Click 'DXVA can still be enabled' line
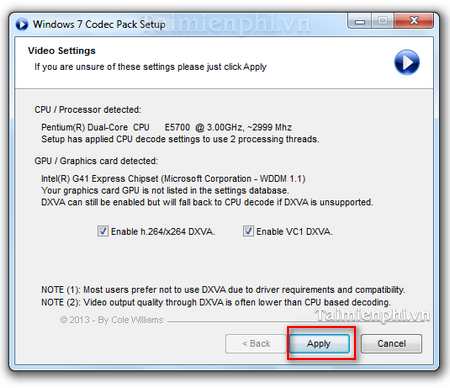 click(x=207, y=202)
